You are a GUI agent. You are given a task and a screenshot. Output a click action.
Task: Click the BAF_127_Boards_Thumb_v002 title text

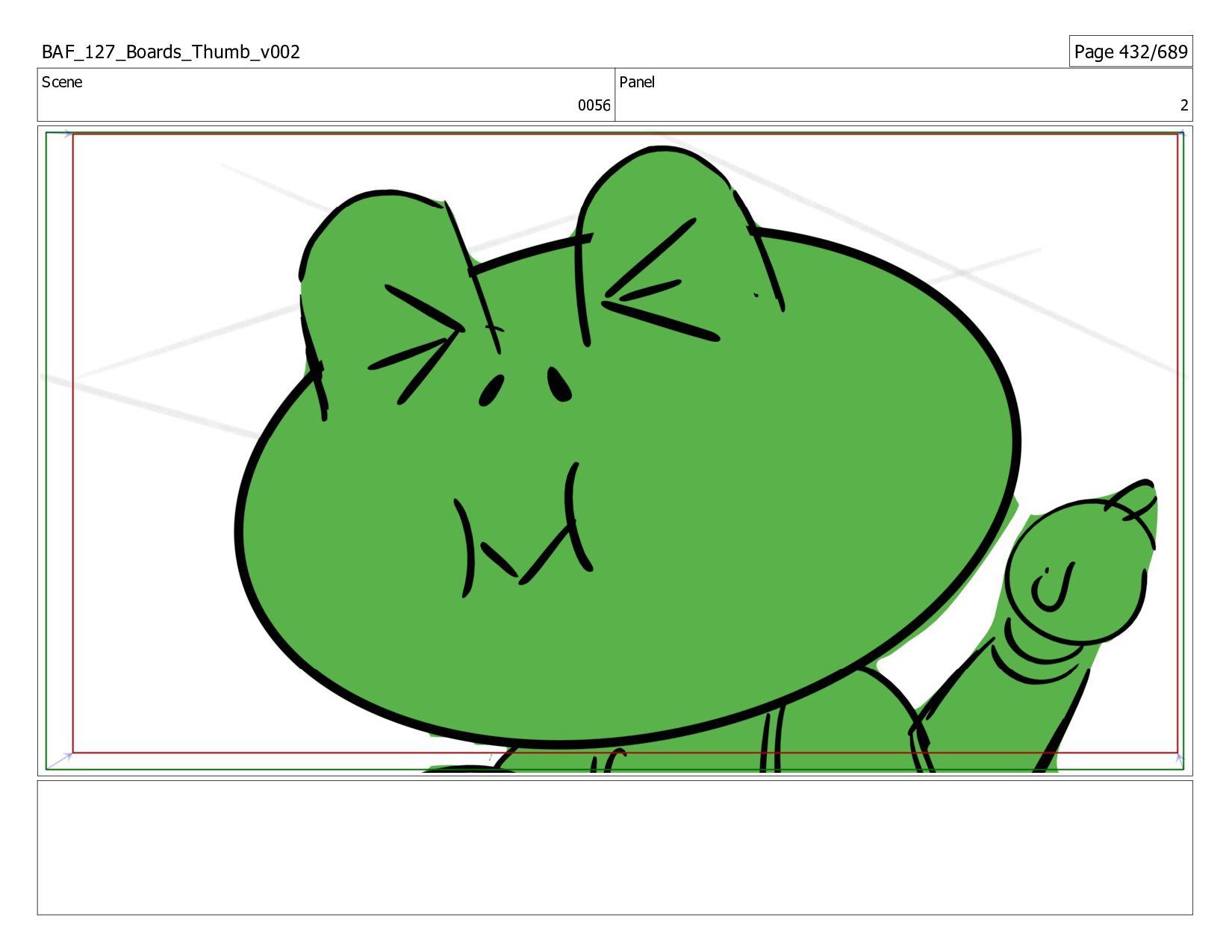point(171,52)
